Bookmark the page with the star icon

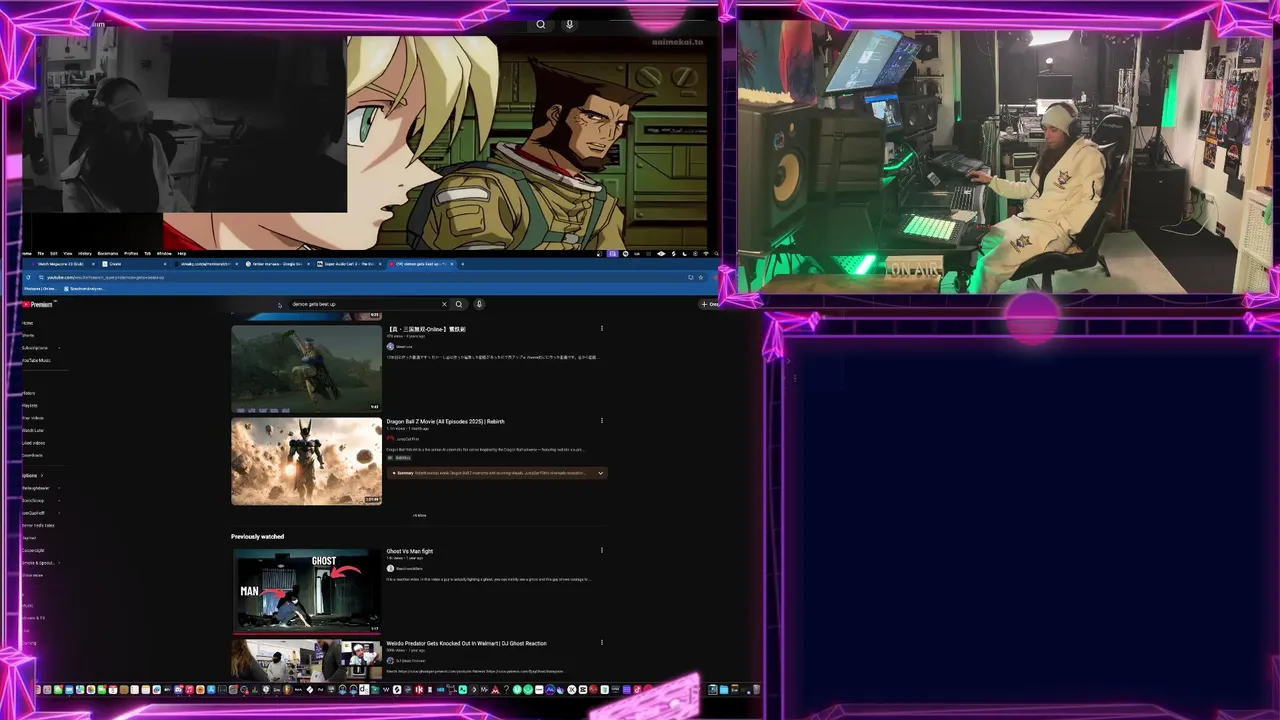[x=700, y=277]
